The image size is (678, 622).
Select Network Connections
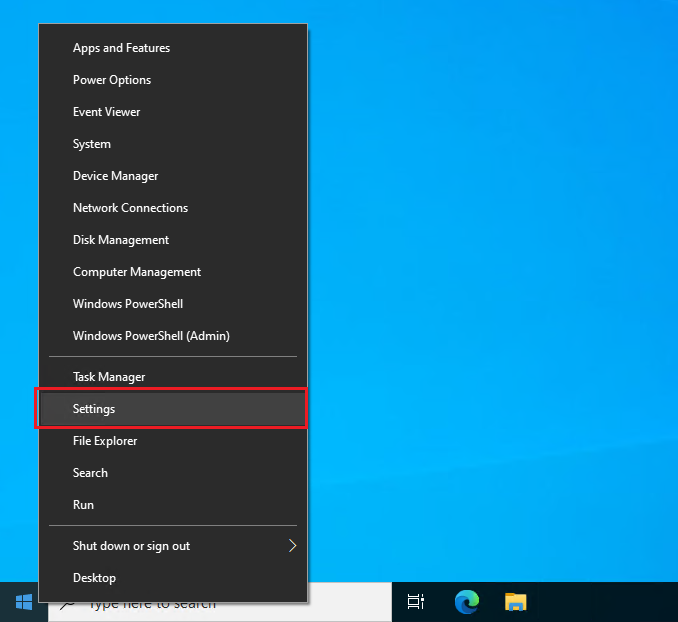[130, 208]
